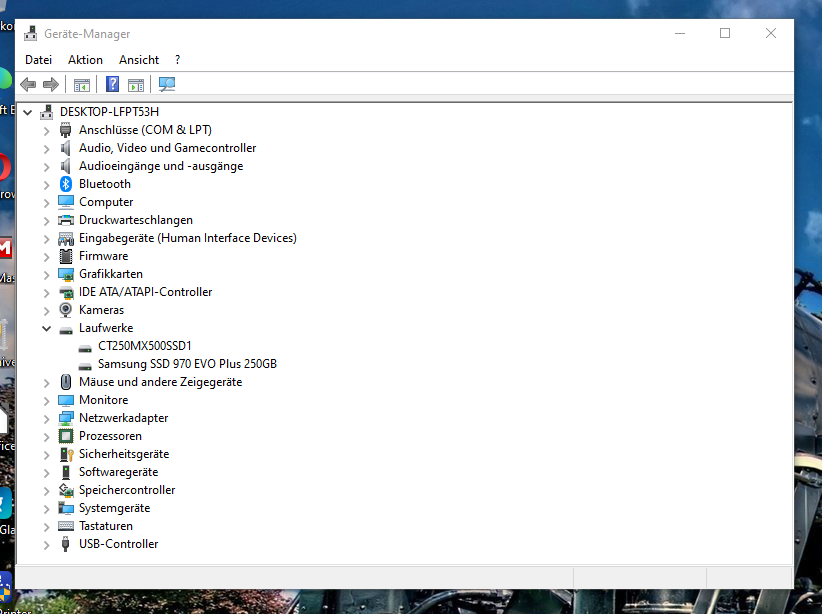Select the Monitore label

(x=104, y=400)
